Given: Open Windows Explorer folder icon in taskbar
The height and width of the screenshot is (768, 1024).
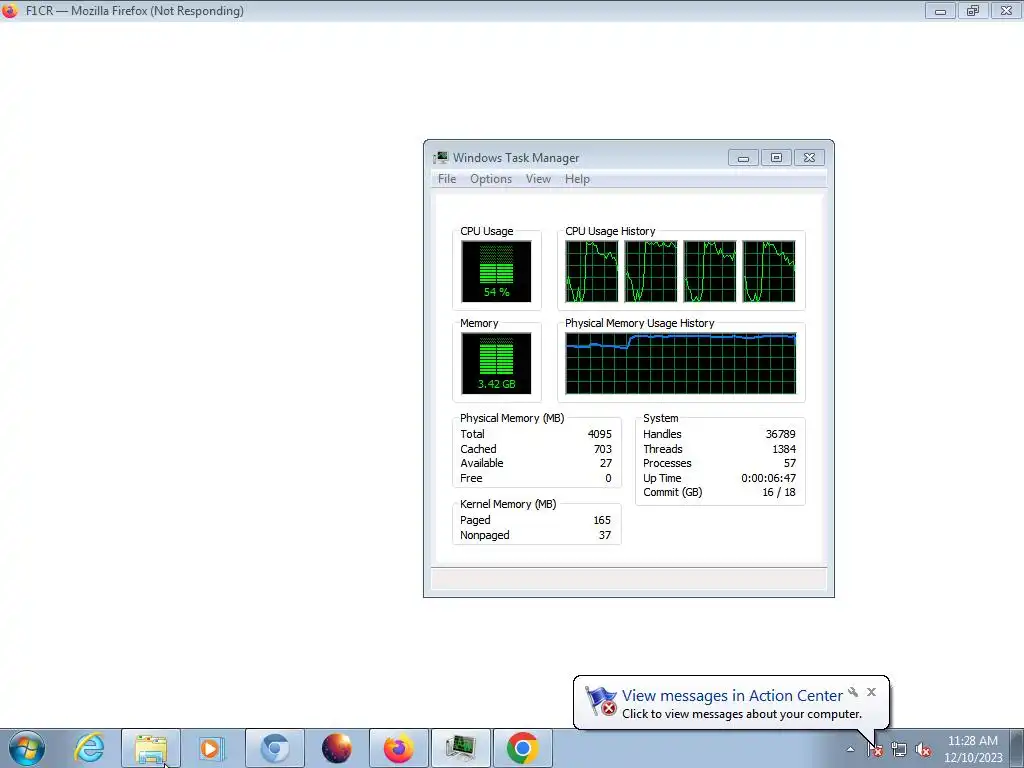Looking at the screenshot, I should pyautogui.click(x=151, y=748).
